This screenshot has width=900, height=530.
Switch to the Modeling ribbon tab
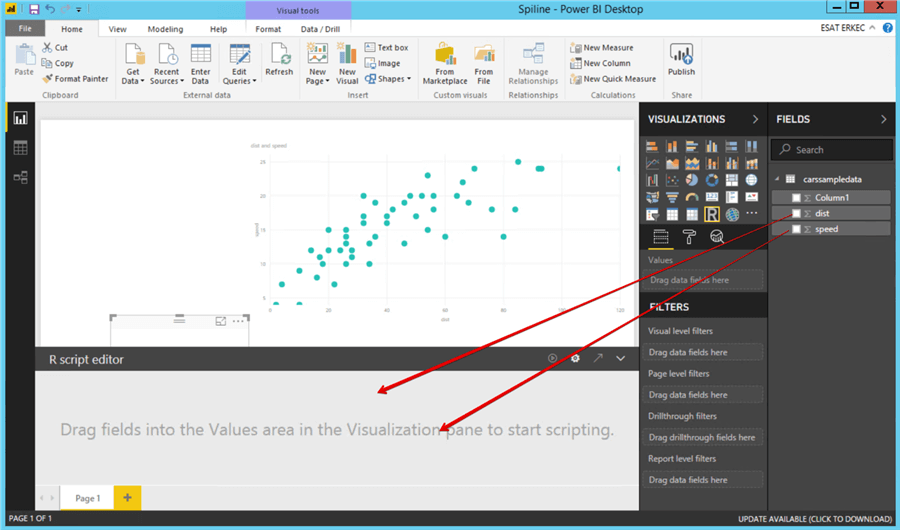165,29
